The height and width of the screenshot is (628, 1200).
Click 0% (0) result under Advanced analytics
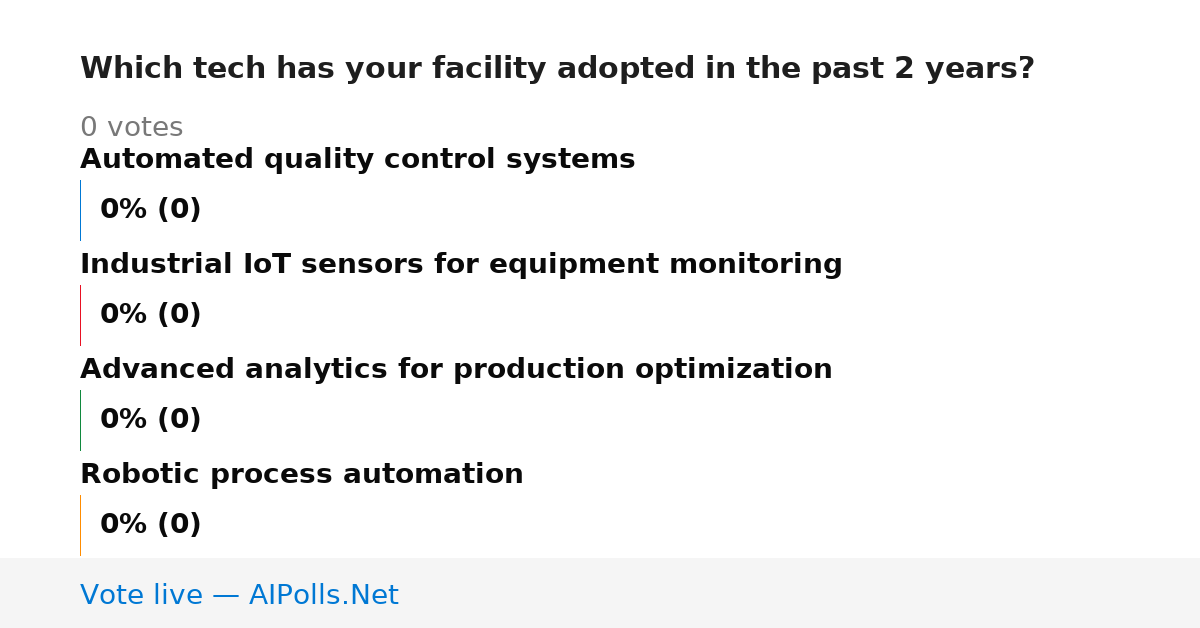tap(150, 420)
